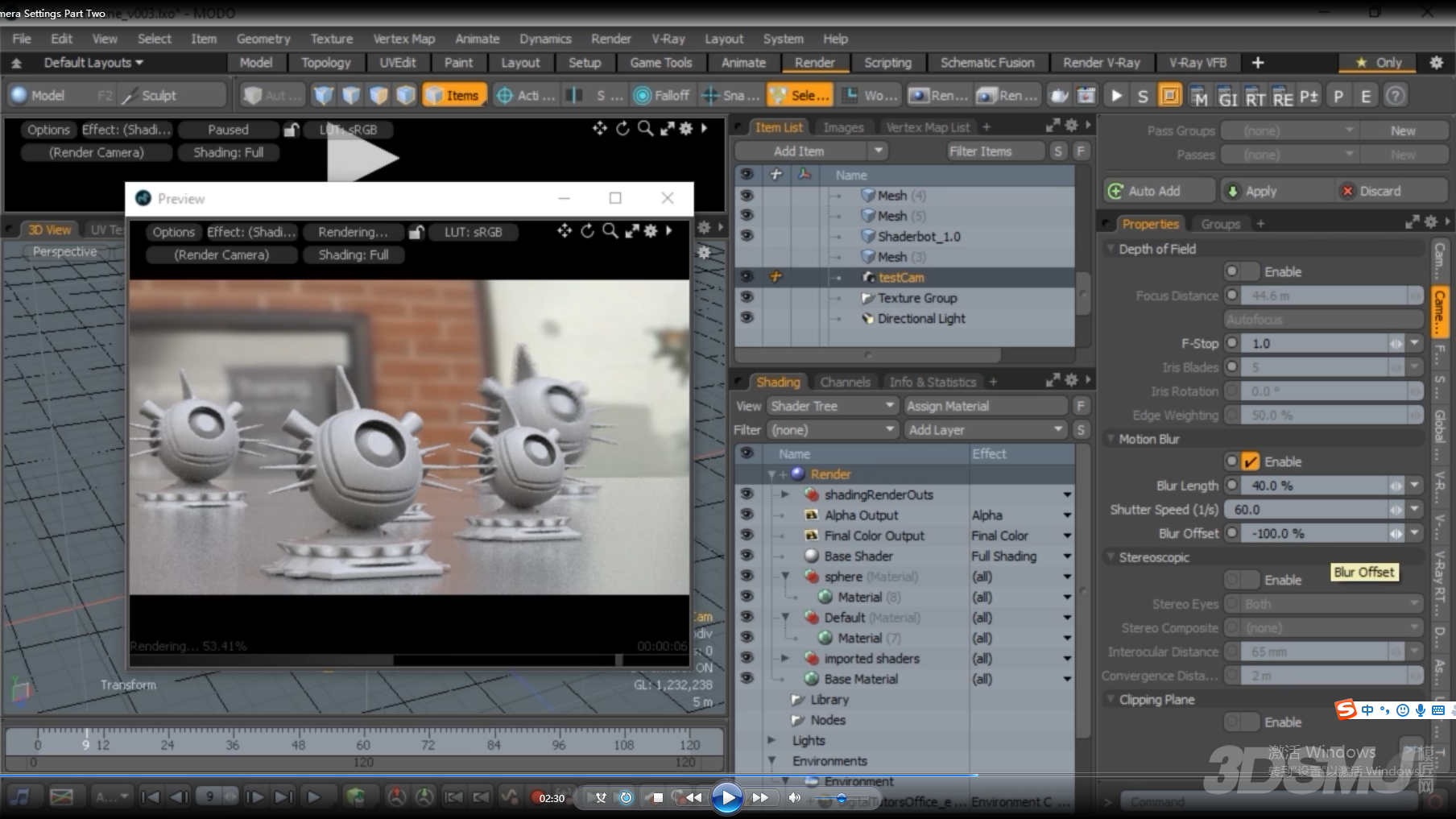1456x819 pixels.
Task: Hide the testCam item with eye icon
Action: pyautogui.click(x=747, y=276)
